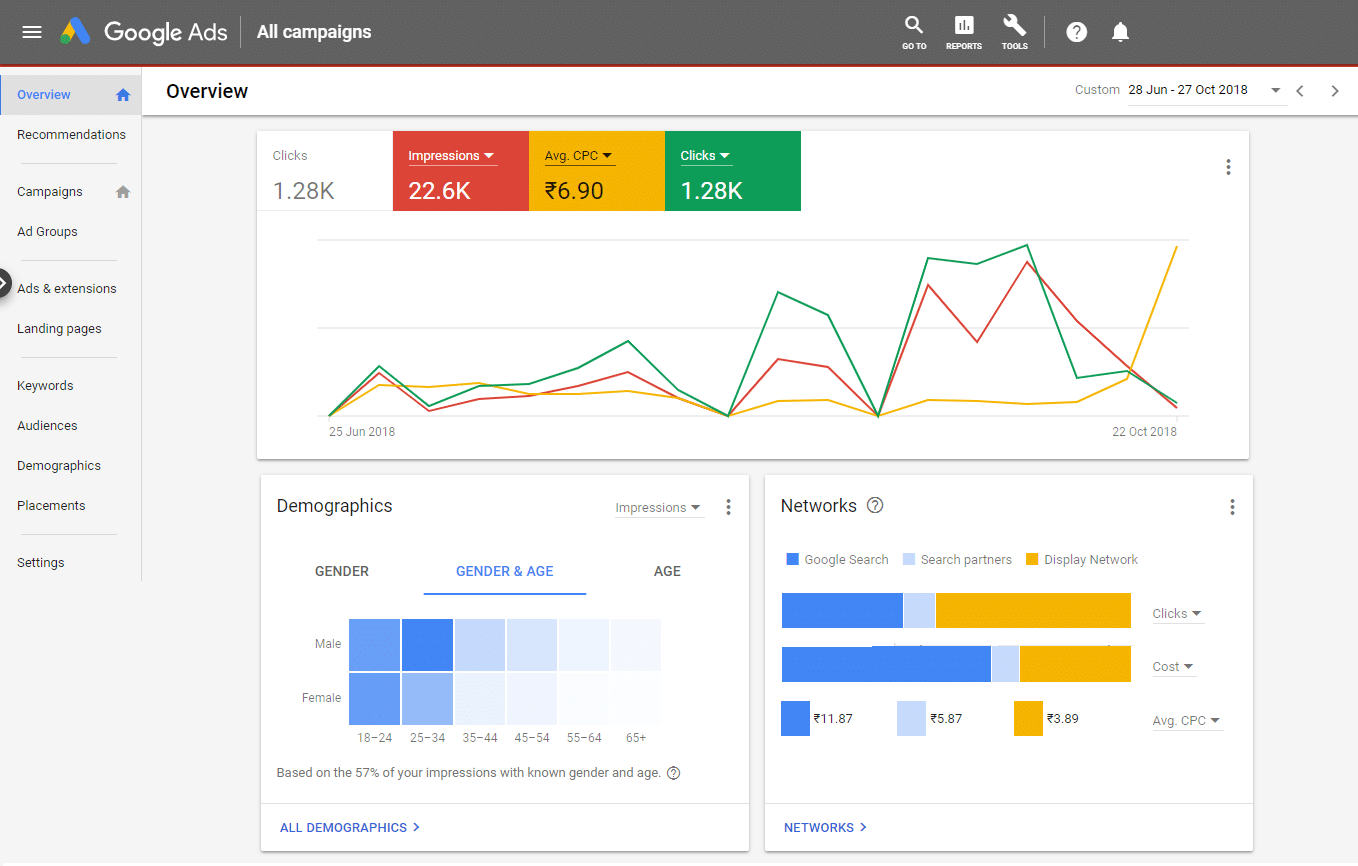1358x866 pixels.
Task: Open Campaigns in sidebar
Action: click(x=50, y=192)
